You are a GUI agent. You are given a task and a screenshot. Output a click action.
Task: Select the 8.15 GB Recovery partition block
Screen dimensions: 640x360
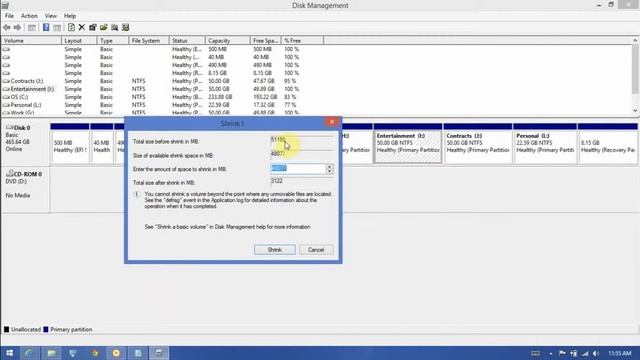pos(608,144)
